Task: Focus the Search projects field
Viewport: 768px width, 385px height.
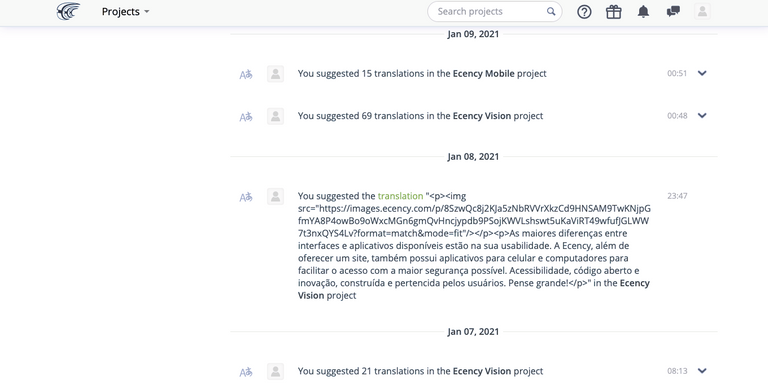Action: click(495, 11)
